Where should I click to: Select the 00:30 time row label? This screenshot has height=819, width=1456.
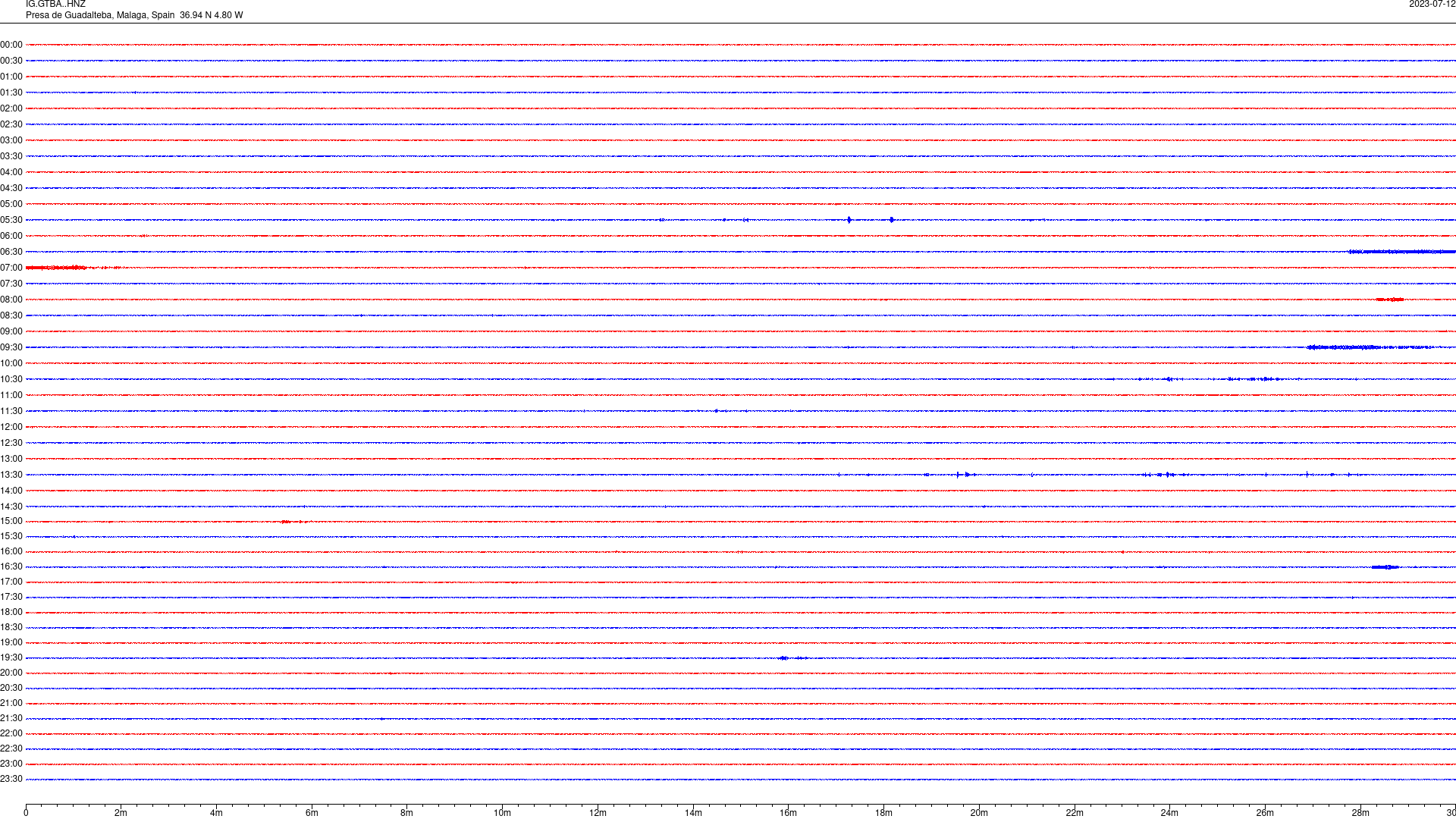11,61
